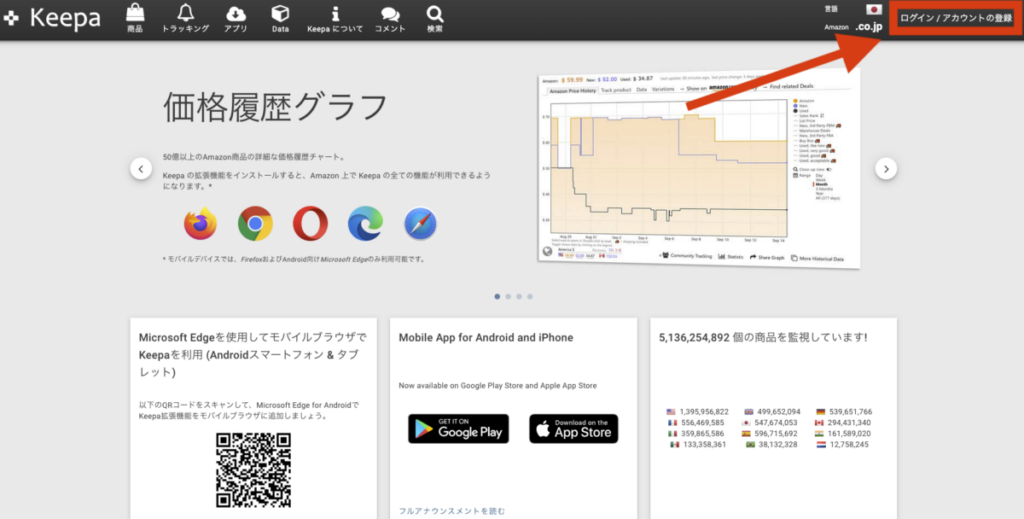
Task: Go to the next carousel slide
Action: click(x=886, y=168)
